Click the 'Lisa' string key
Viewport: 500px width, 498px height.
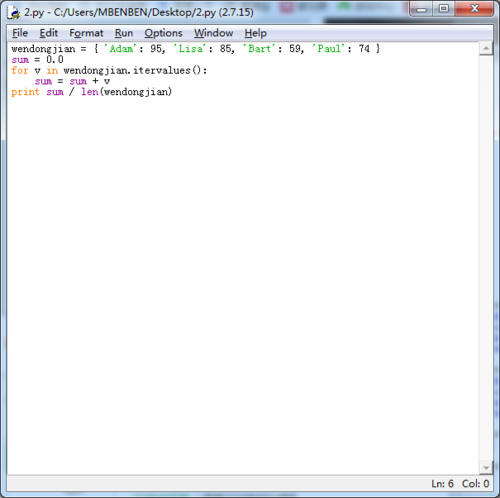click(x=190, y=49)
